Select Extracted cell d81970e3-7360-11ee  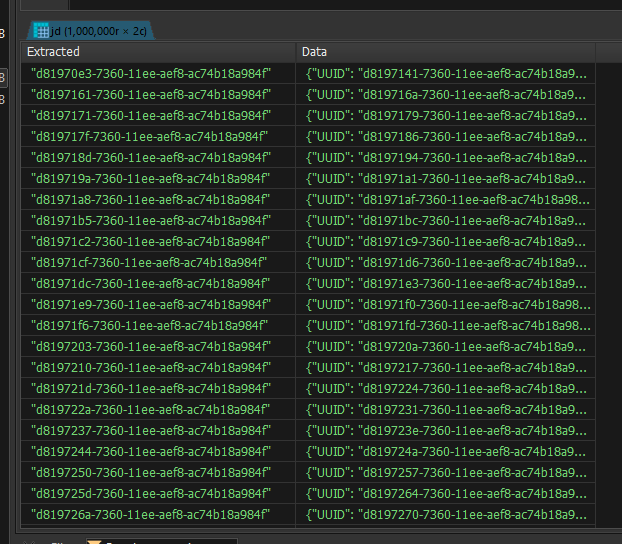click(x=150, y=73)
